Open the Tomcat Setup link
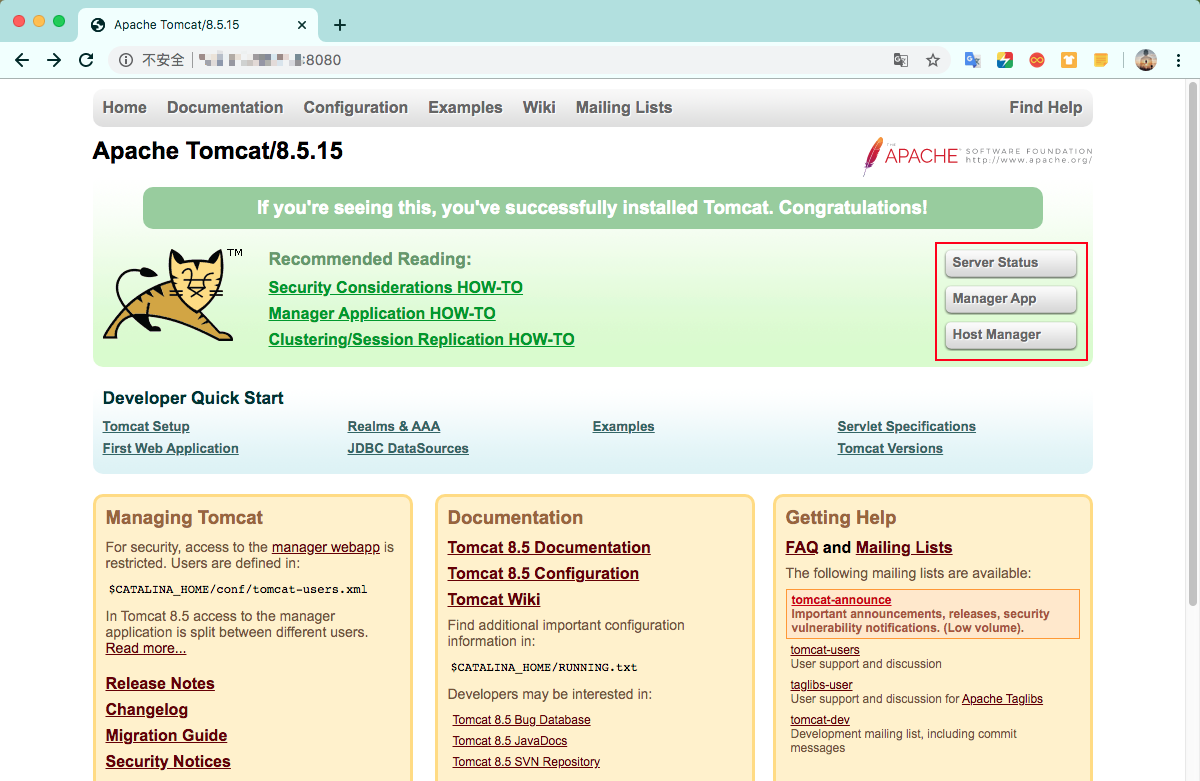The height and width of the screenshot is (781, 1200). [x=146, y=427]
